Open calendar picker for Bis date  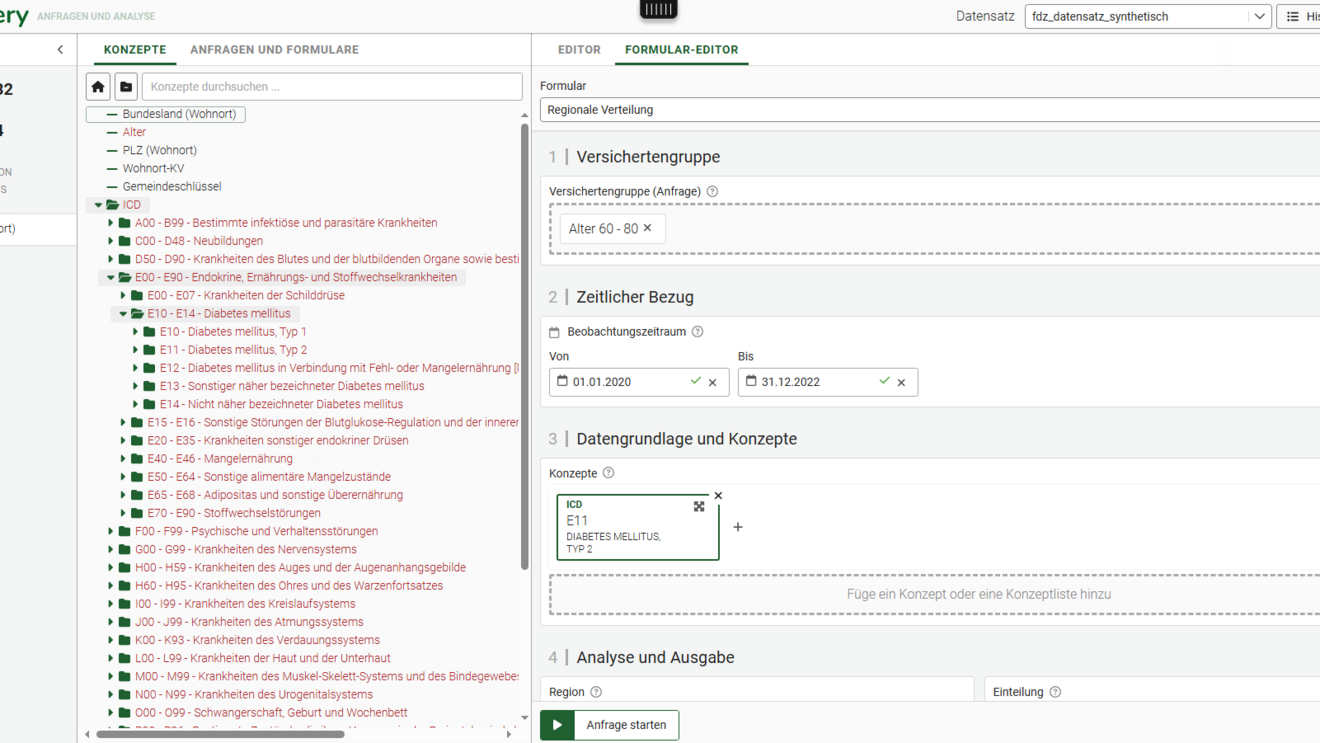[x=751, y=381]
